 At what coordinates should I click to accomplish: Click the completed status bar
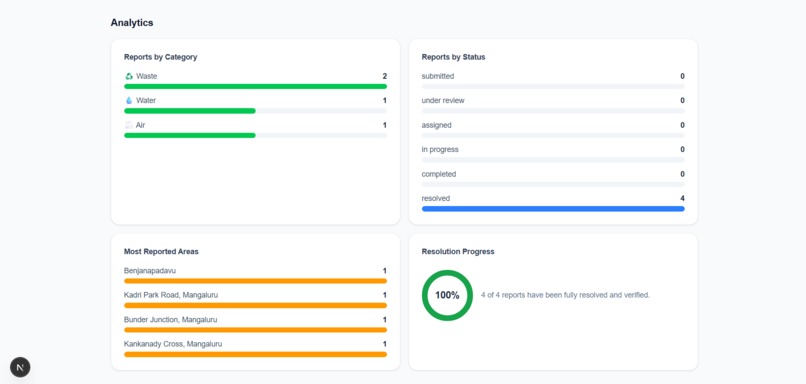553,184
